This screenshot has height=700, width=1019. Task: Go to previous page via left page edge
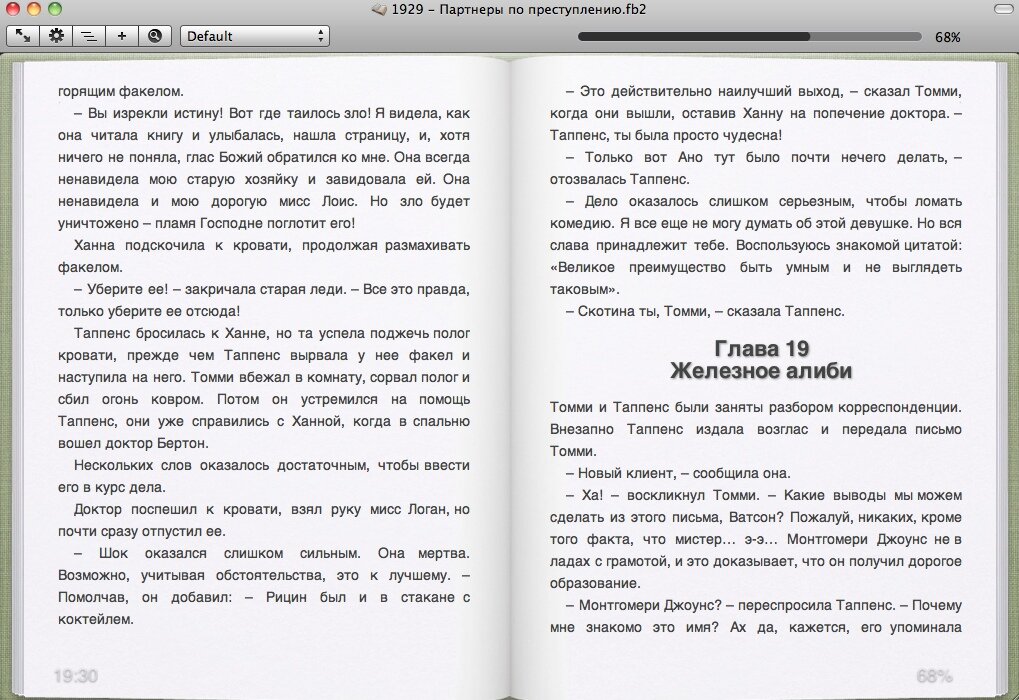pos(18,380)
